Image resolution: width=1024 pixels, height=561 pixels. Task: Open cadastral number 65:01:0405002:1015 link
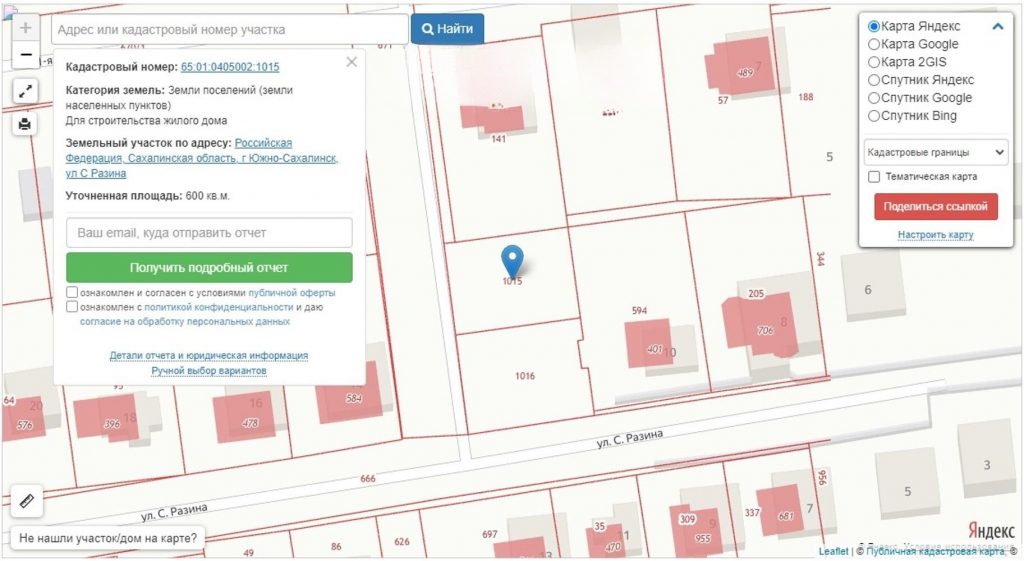click(x=230, y=67)
